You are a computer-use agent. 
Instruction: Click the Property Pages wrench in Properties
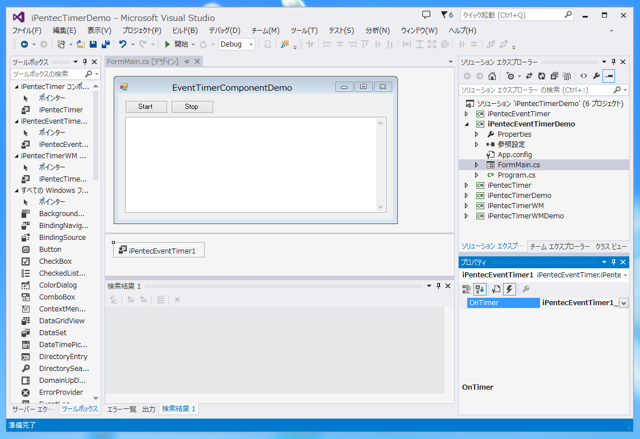[x=526, y=289]
